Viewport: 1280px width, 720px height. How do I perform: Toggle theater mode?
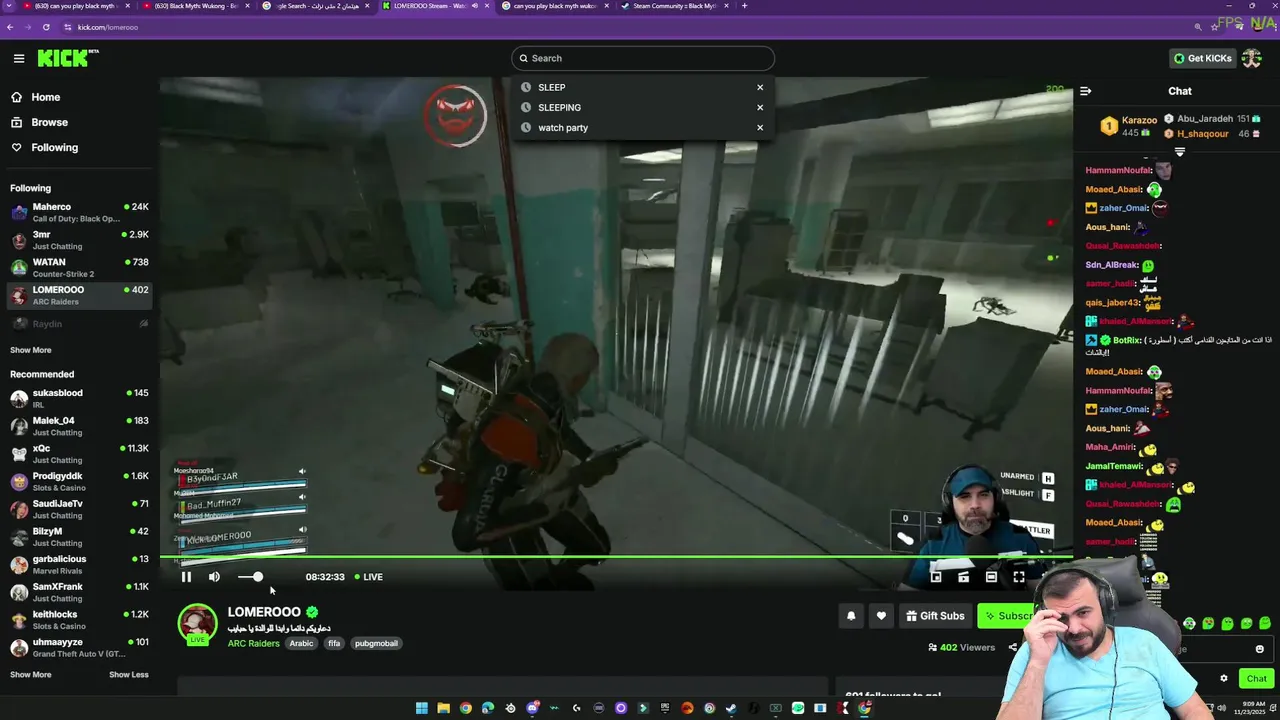click(991, 577)
